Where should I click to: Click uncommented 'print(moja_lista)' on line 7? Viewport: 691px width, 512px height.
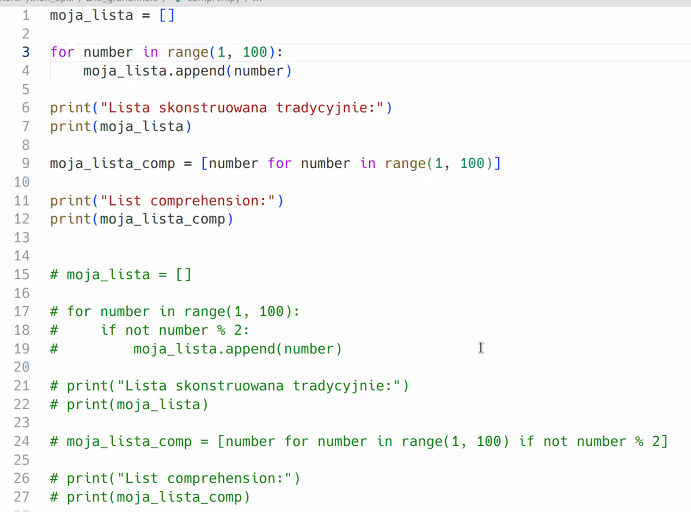120,126
